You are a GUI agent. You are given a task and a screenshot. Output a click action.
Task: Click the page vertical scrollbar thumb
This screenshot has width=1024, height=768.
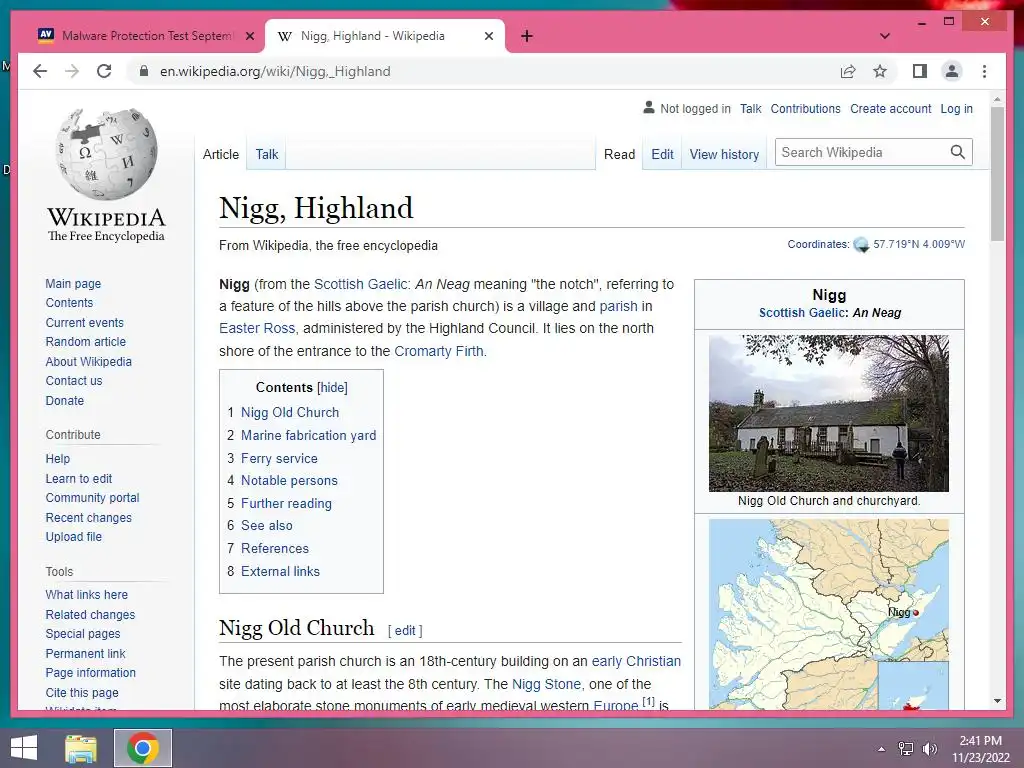point(997,173)
